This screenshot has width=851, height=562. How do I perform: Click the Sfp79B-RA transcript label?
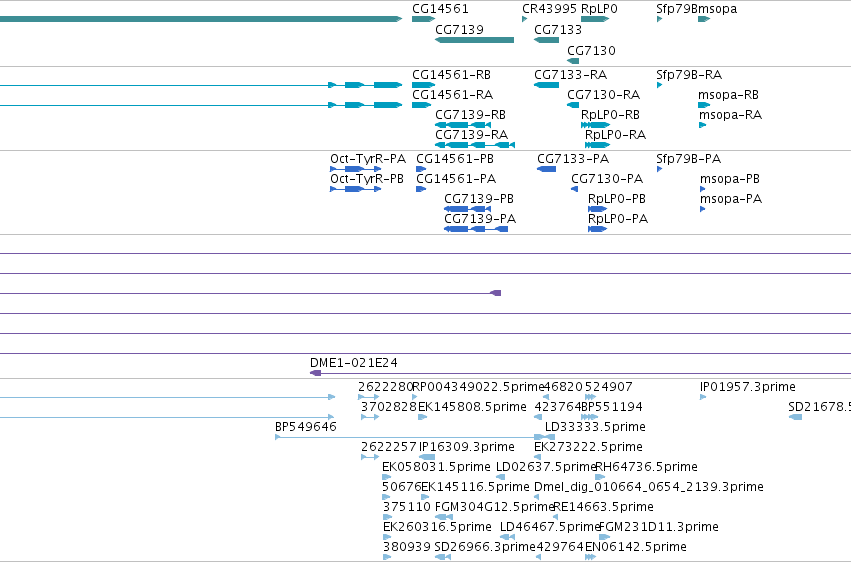(x=689, y=75)
